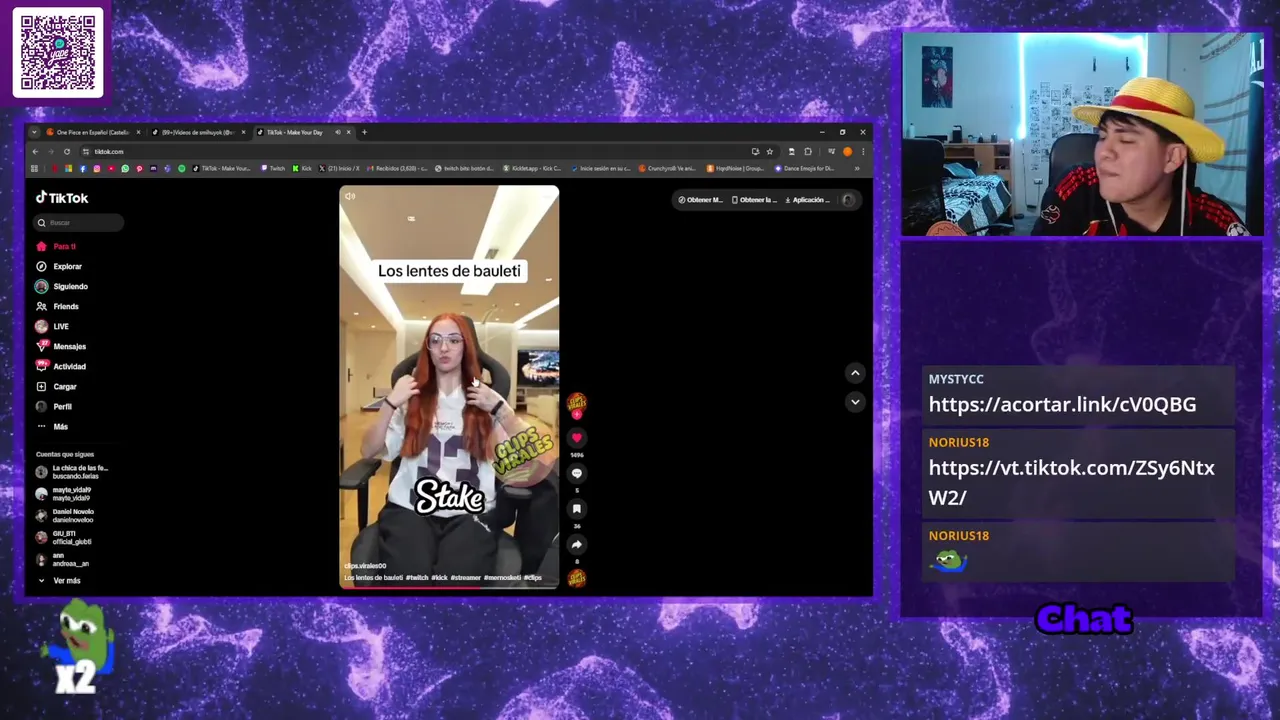Open the video comments bubble icon
This screenshot has height=720, width=1280.
pos(577,473)
